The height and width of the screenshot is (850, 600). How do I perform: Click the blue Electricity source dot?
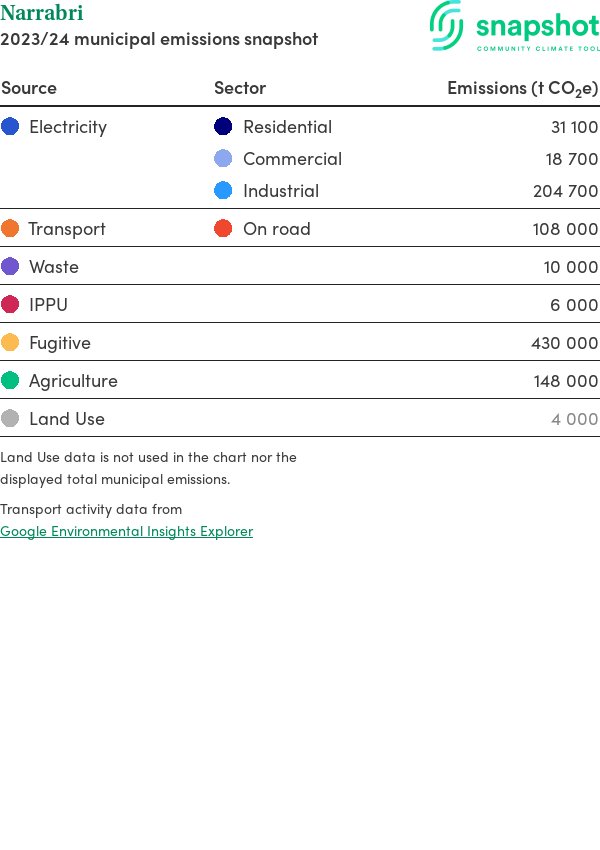pyautogui.click(x=10, y=127)
